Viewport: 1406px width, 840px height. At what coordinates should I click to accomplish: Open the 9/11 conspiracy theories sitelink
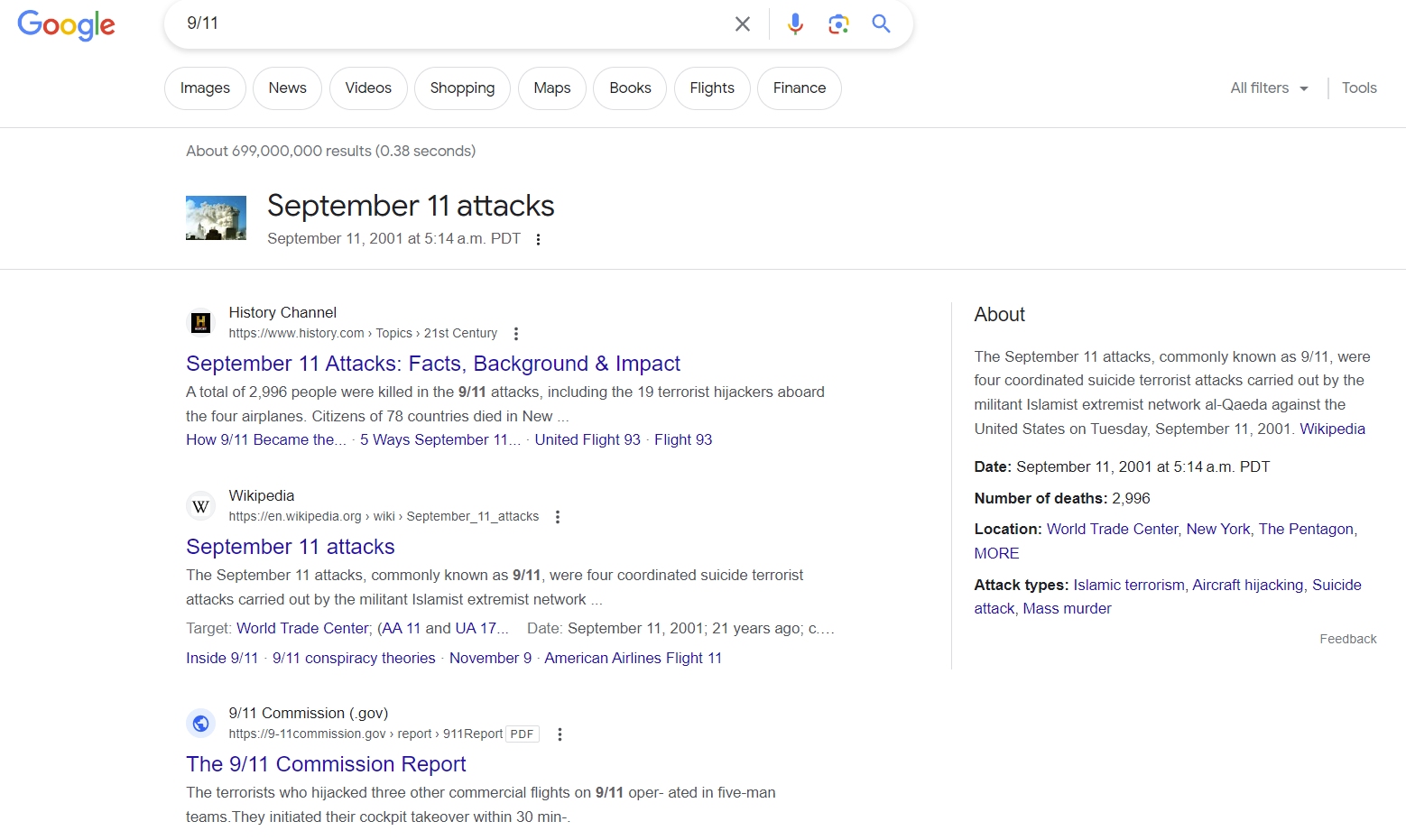tap(354, 659)
